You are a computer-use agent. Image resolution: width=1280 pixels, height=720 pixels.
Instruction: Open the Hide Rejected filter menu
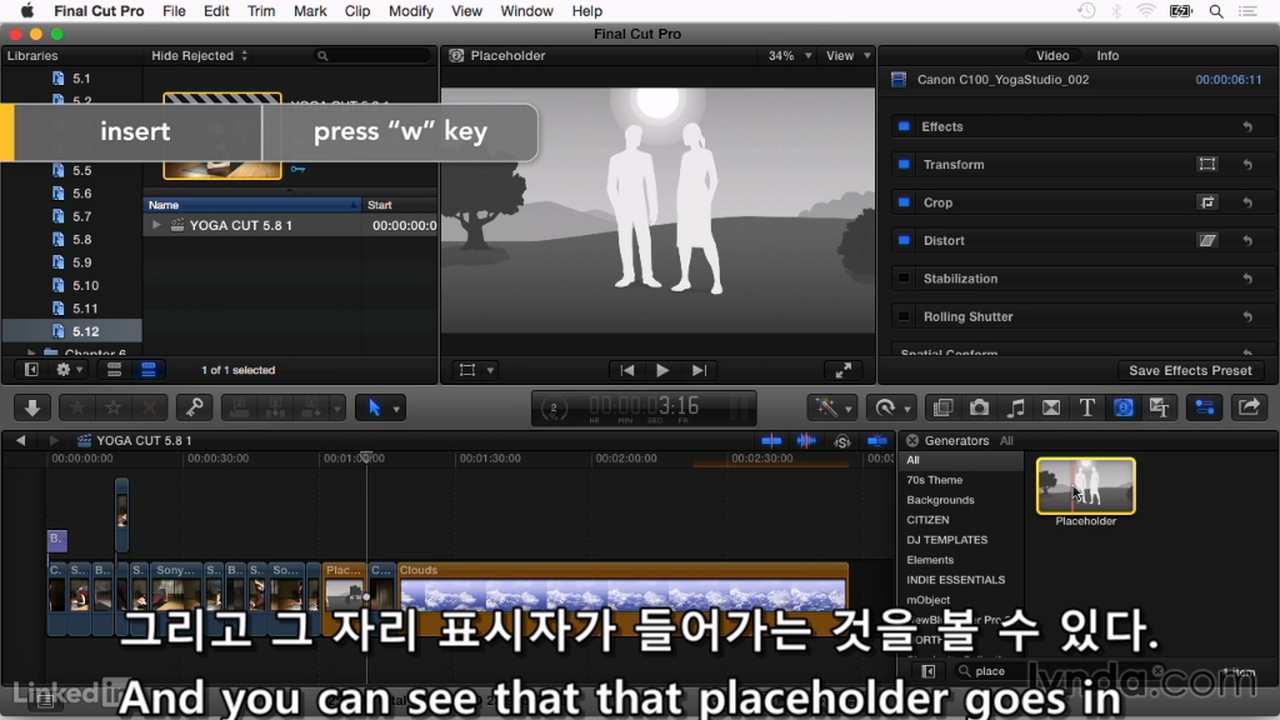199,56
